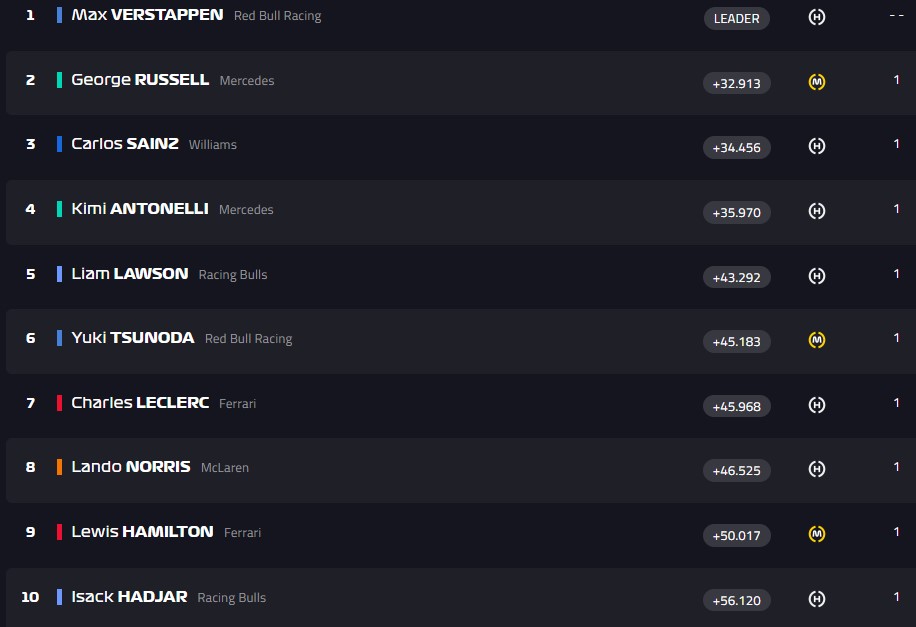Click the LEADER badge

[x=737, y=18]
